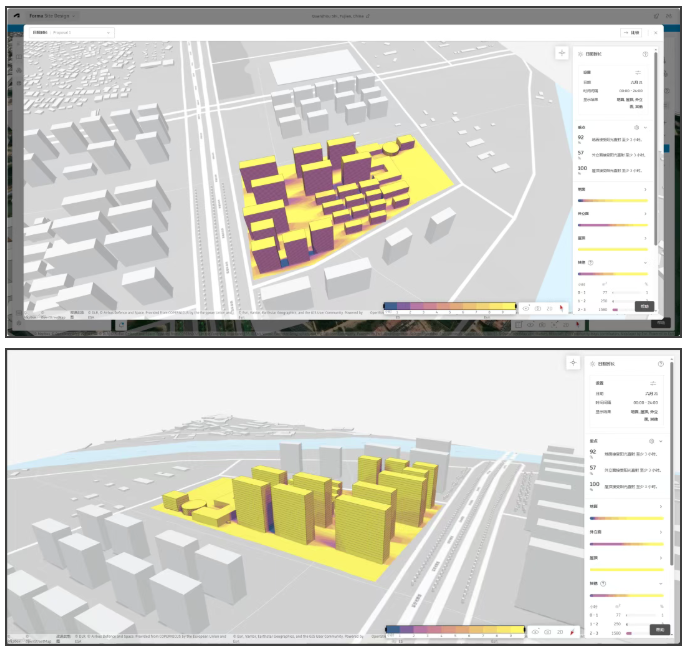688x649 pixels.
Task: Open the Forma Site Design dropdown
Action: (52, 16)
